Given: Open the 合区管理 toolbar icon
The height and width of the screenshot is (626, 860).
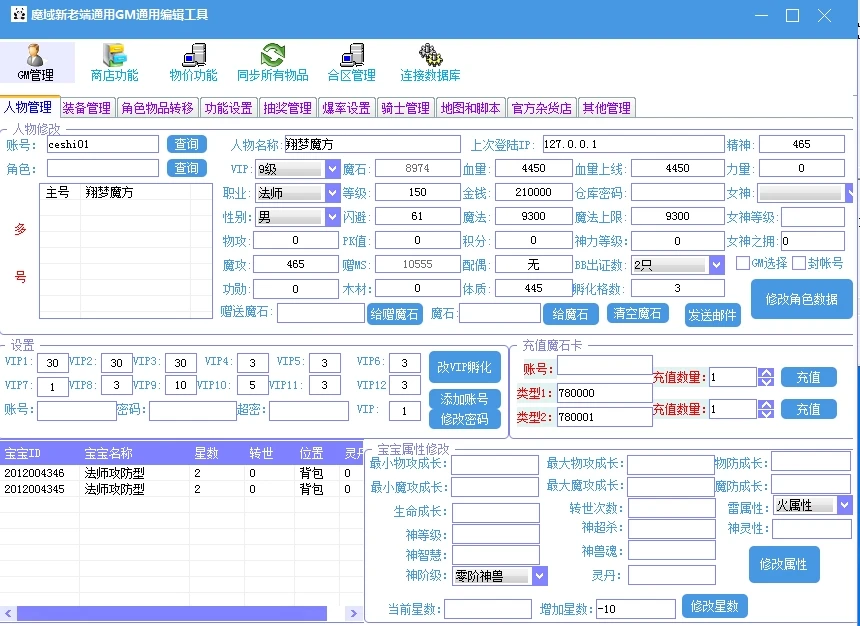Looking at the screenshot, I should click(352, 63).
